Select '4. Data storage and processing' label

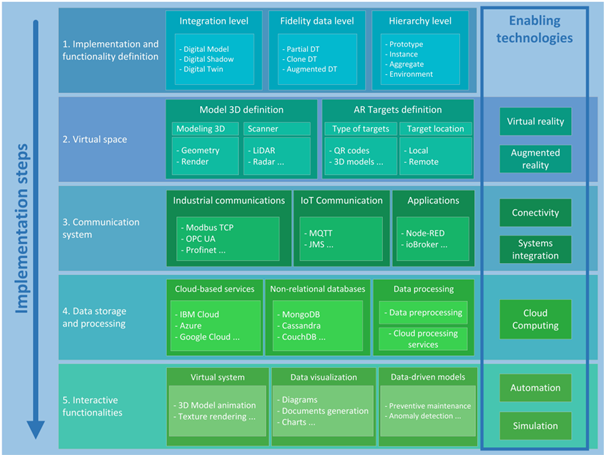pyautogui.click(x=94, y=317)
